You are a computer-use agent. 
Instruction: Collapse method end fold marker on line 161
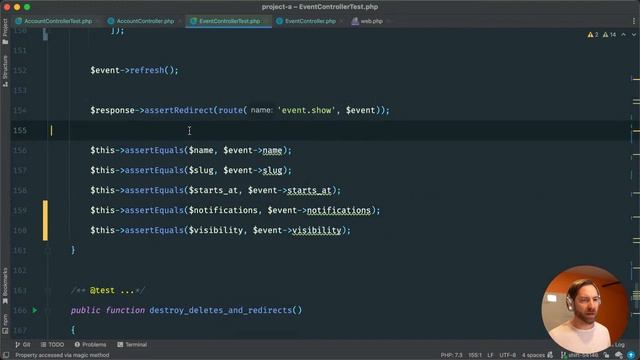pyautogui.click(x=47, y=250)
